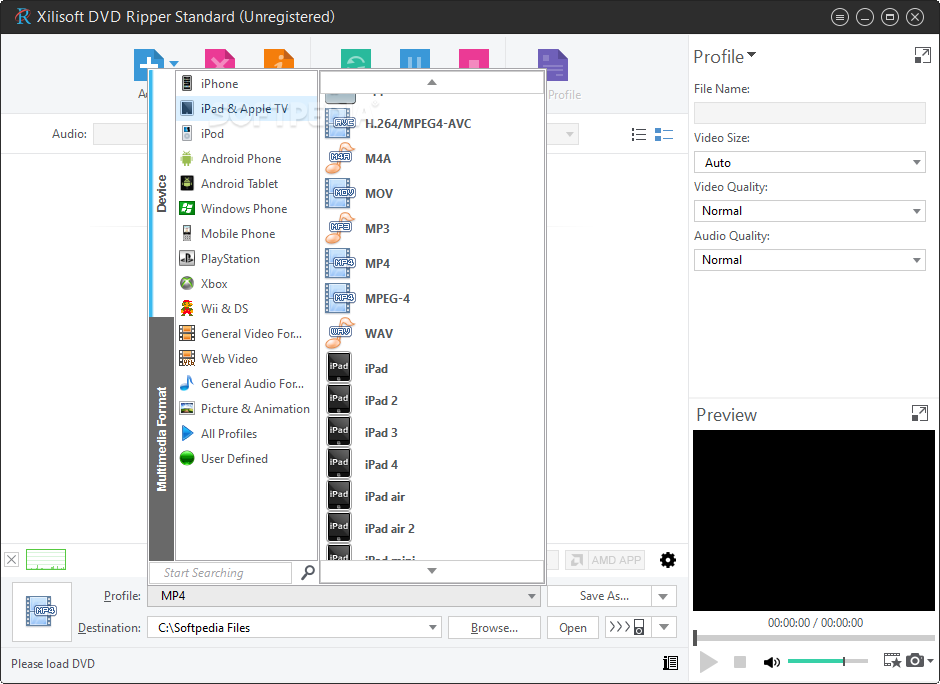Open settings gear icon
Image resolution: width=940 pixels, height=684 pixels.
tap(667, 560)
